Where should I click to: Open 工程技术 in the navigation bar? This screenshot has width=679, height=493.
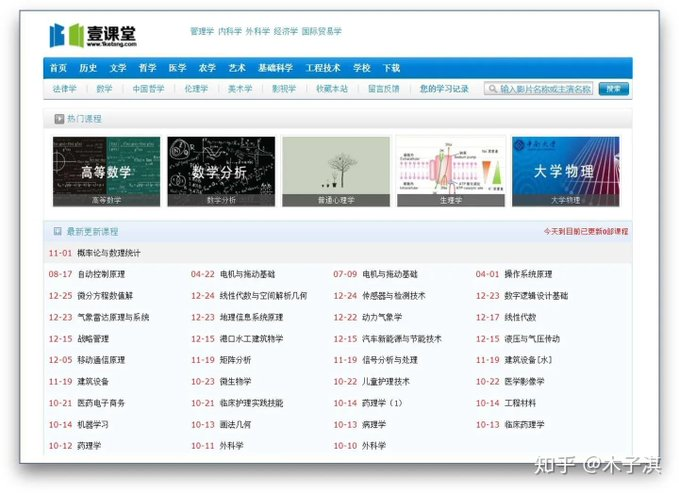tap(323, 68)
